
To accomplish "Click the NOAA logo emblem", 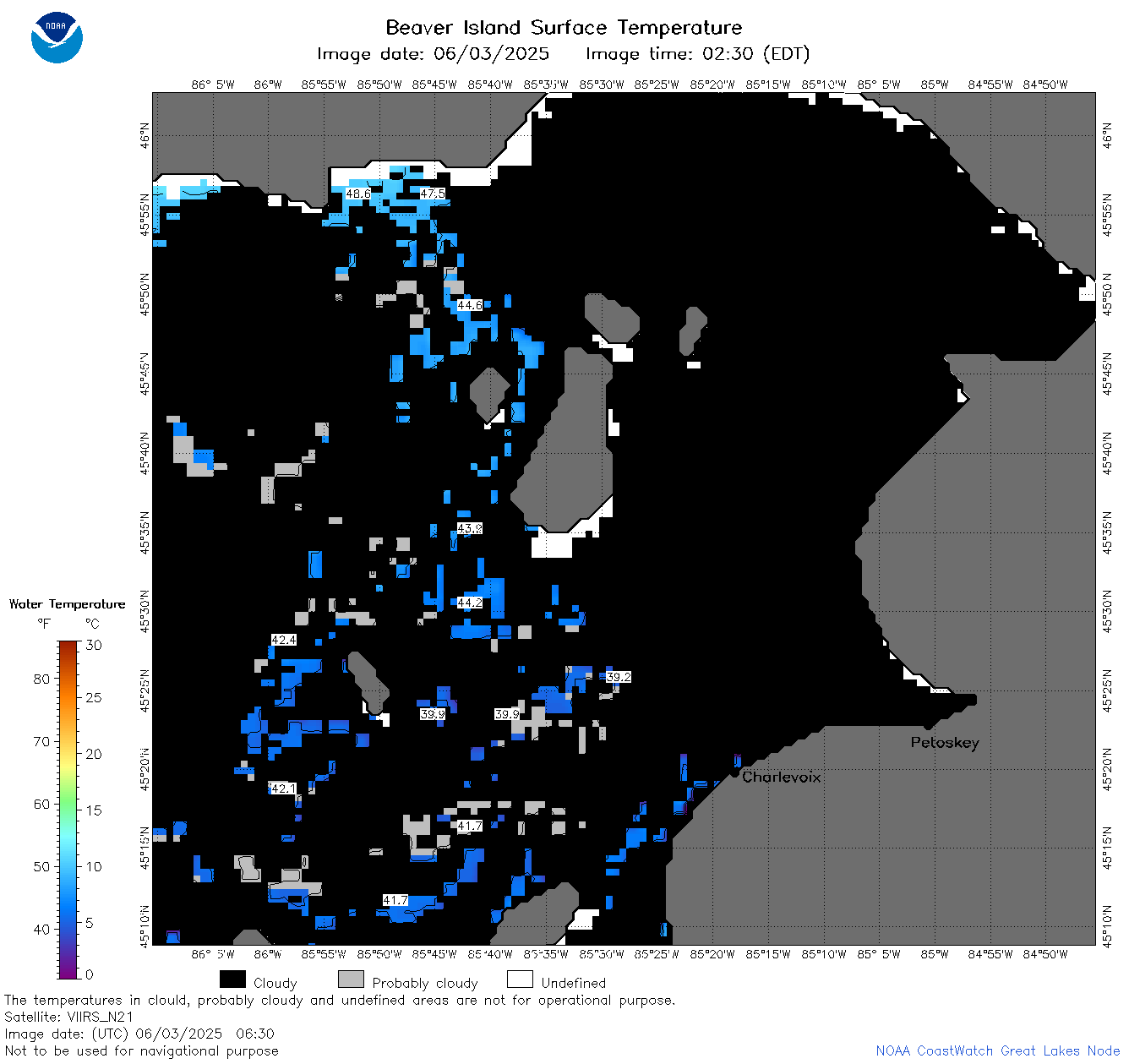I will pos(57,37).
